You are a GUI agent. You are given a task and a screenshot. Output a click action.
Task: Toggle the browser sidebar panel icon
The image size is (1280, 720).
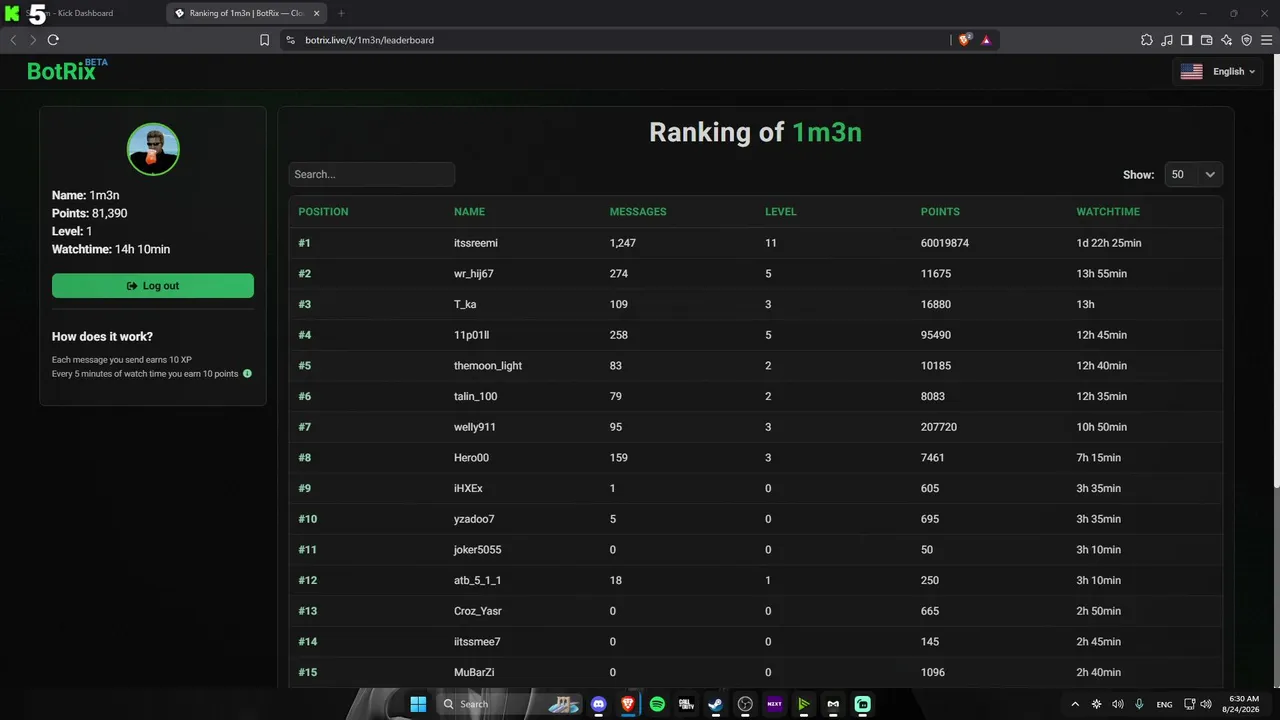point(1186,40)
